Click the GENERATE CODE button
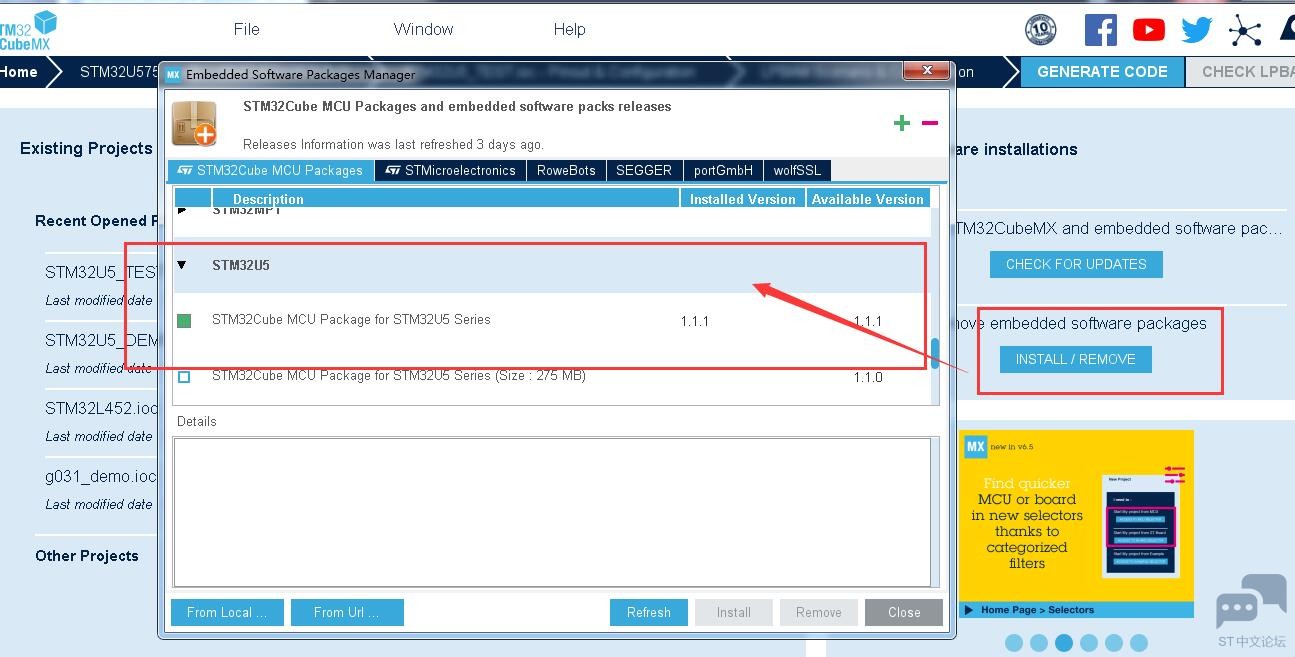The height and width of the screenshot is (657, 1295). 1102,72
